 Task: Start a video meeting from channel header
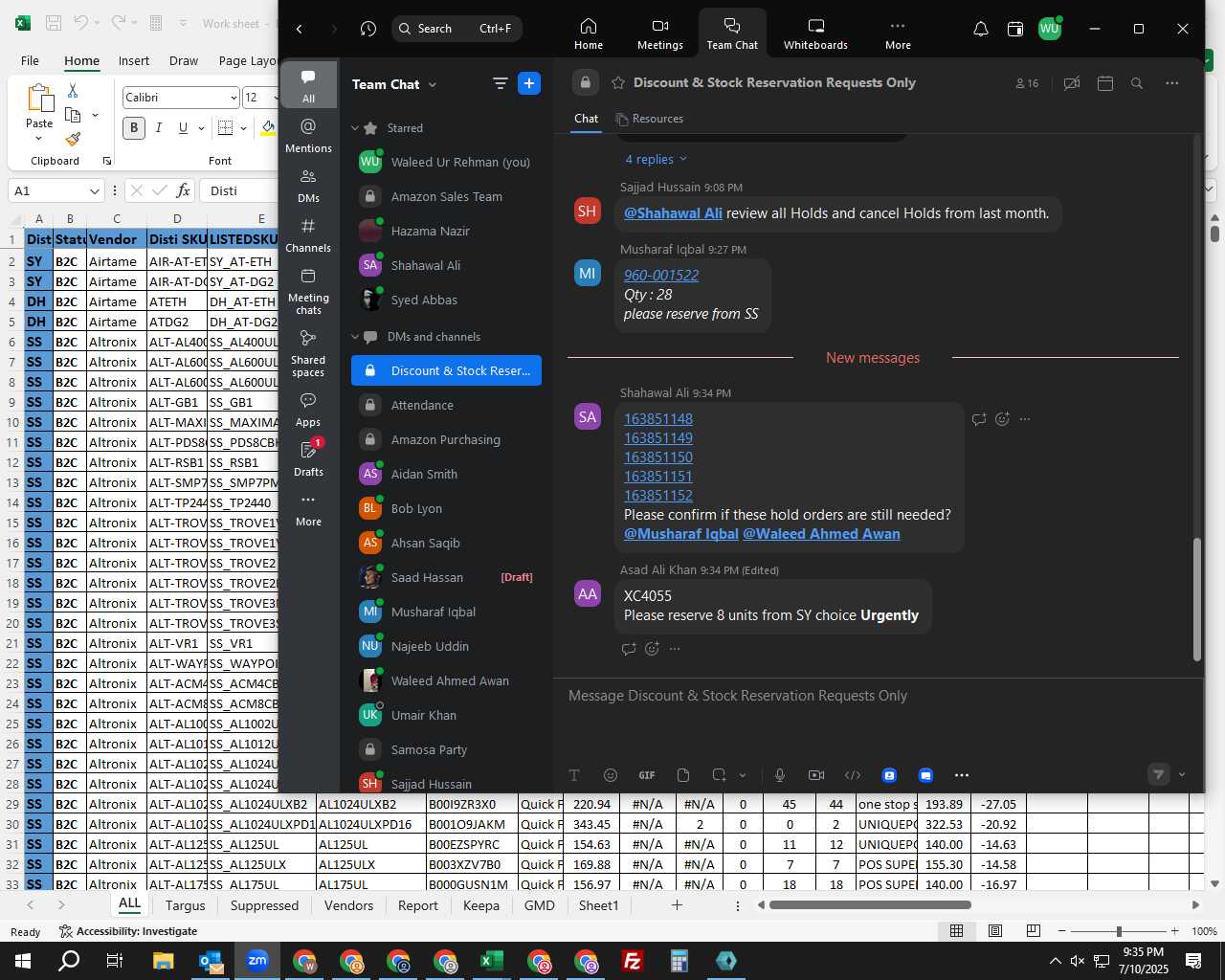pyautogui.click(x=1072, y=83)
